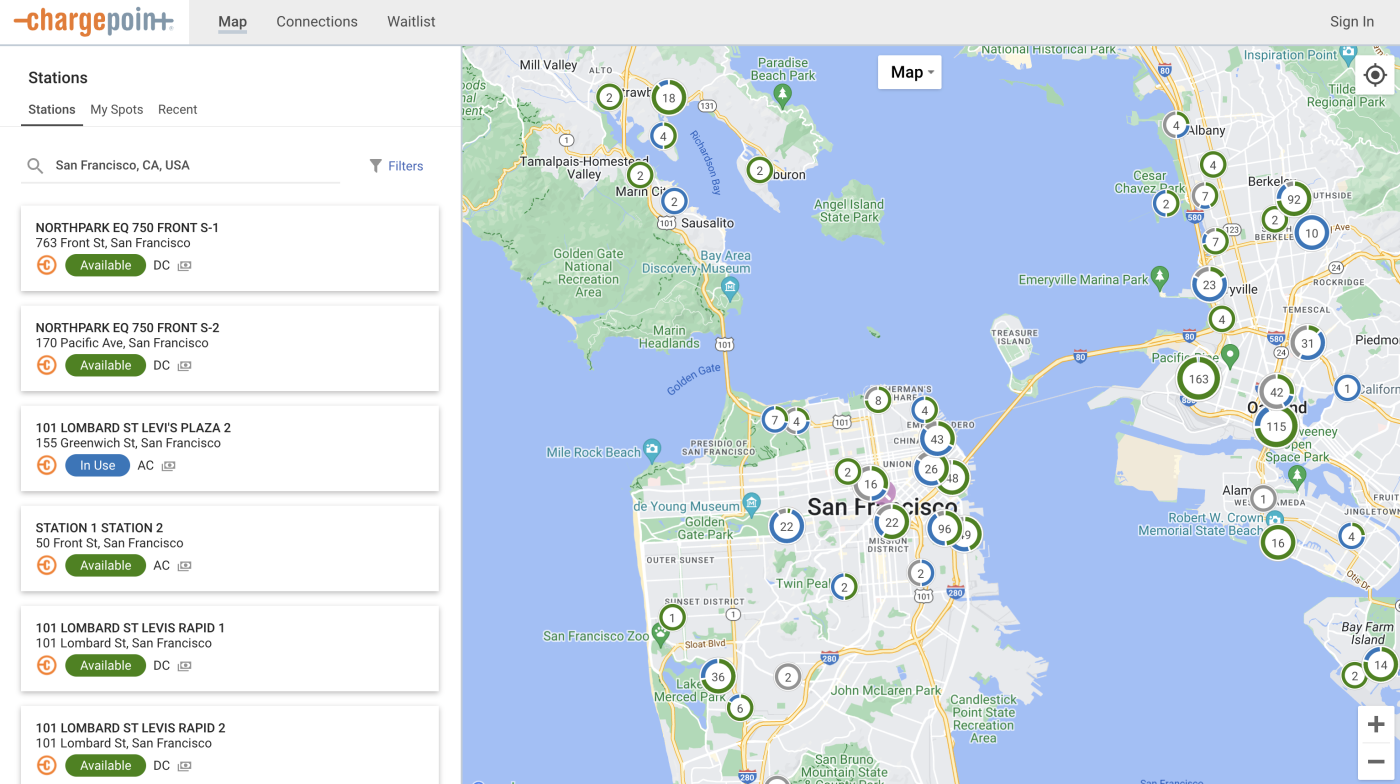Click the my-location crosshair icon on the map
This screenshot has width=1400, height=784.
point(1374,74)
